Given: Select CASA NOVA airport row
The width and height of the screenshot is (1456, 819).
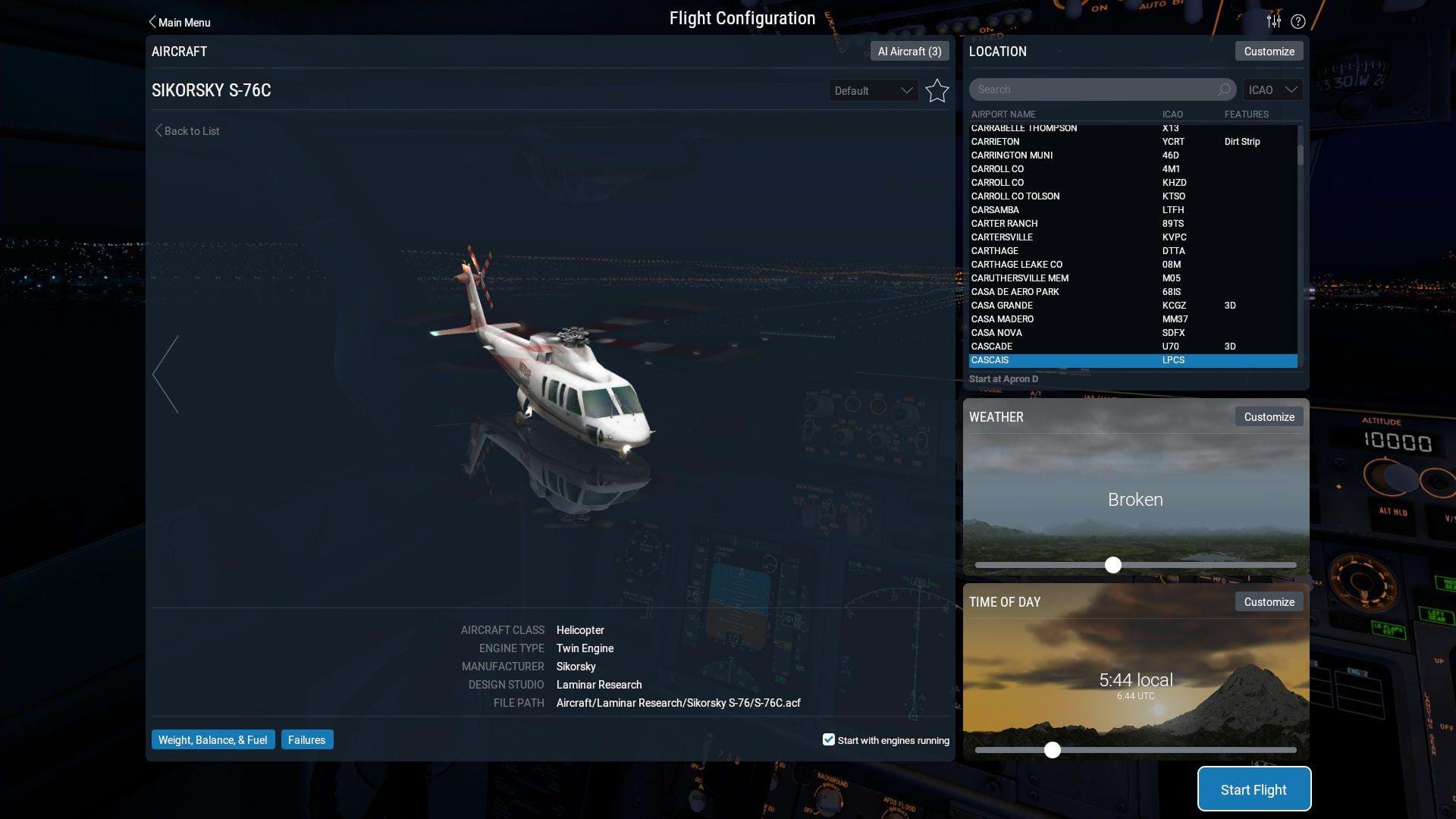Looking at the screenshot, I should 1133,332.
